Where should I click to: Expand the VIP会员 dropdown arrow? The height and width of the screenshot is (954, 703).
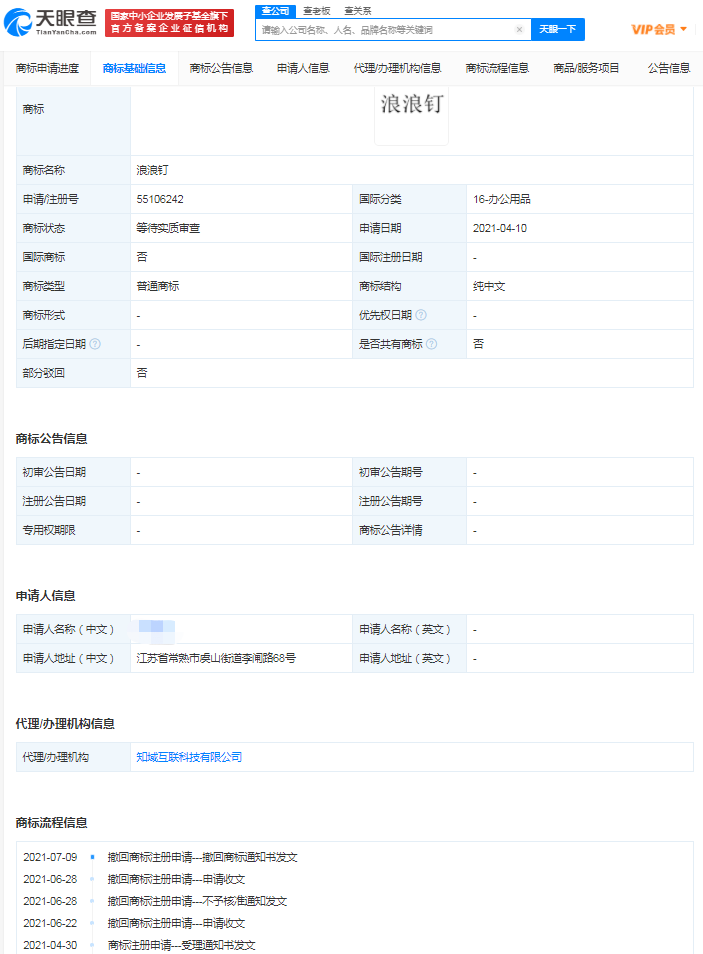click(x=684, y=29)
